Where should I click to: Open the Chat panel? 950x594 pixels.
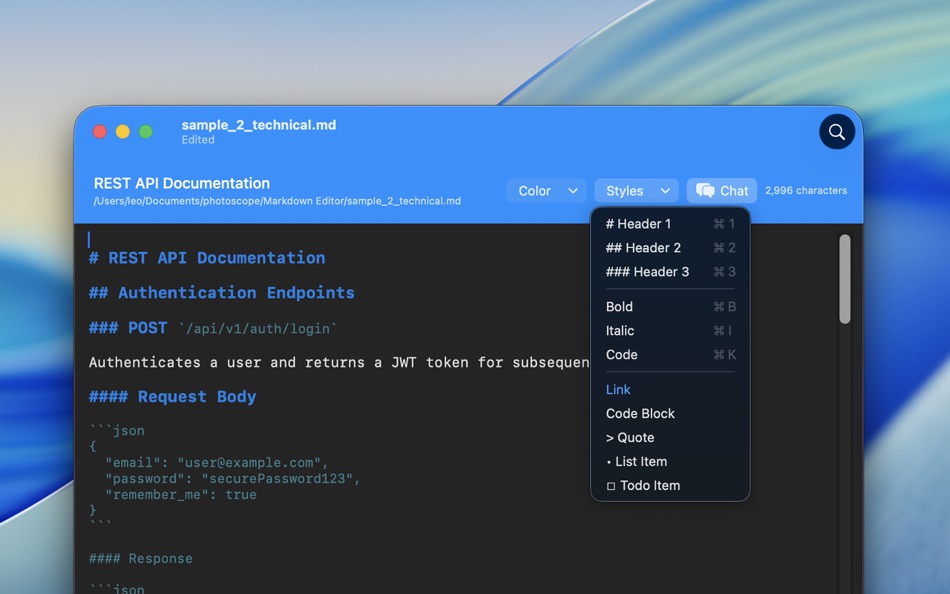point(721,190)
